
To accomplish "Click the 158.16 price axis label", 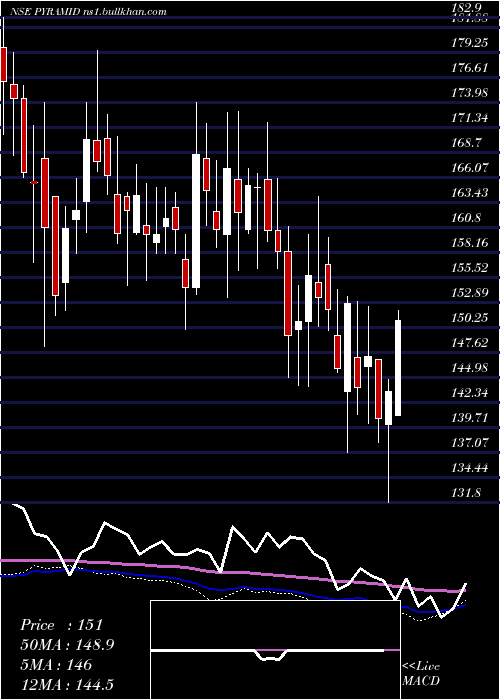I will click(x=469, y=243).
